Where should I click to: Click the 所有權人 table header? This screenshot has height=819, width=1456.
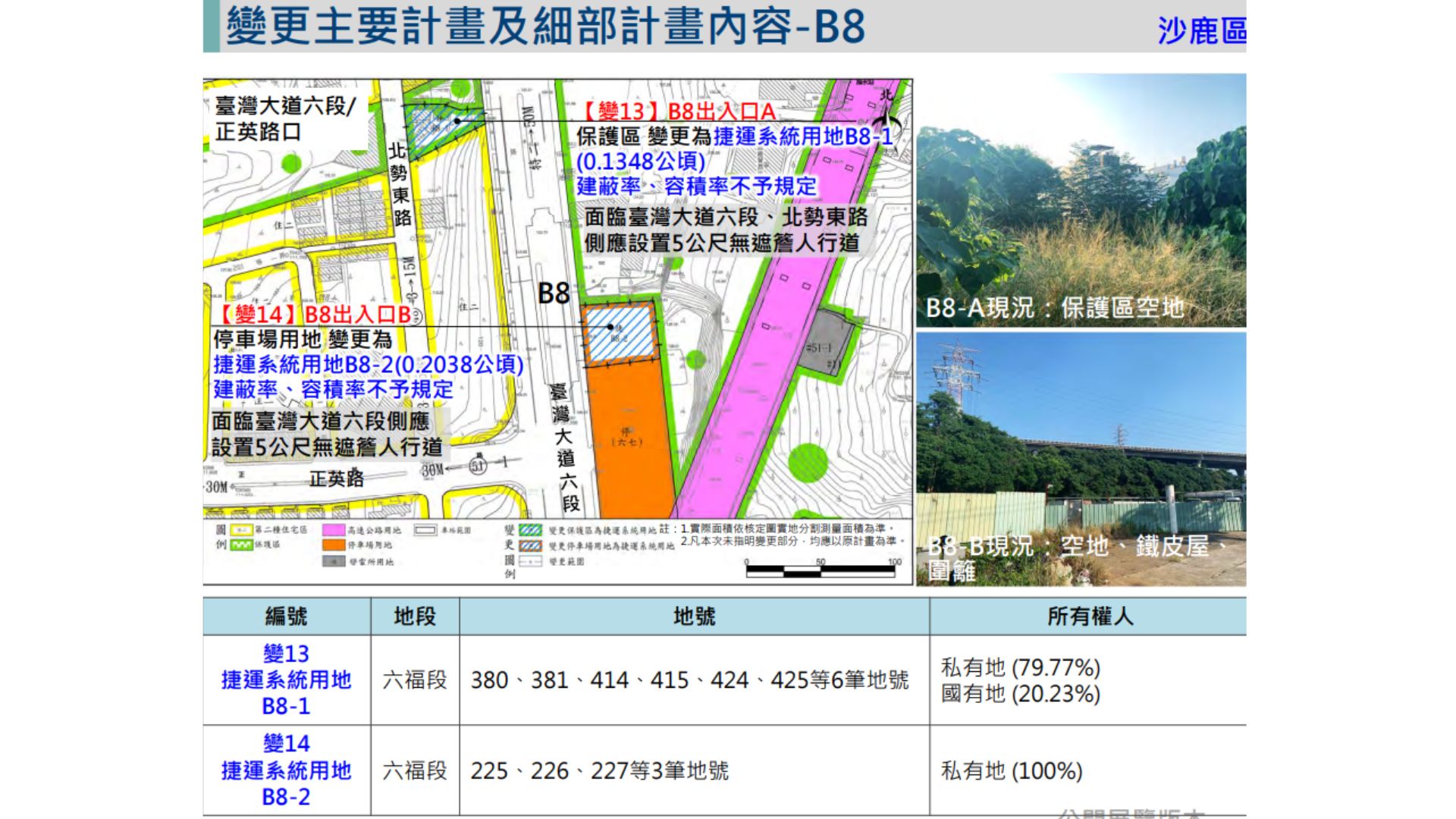[1090, 617]
